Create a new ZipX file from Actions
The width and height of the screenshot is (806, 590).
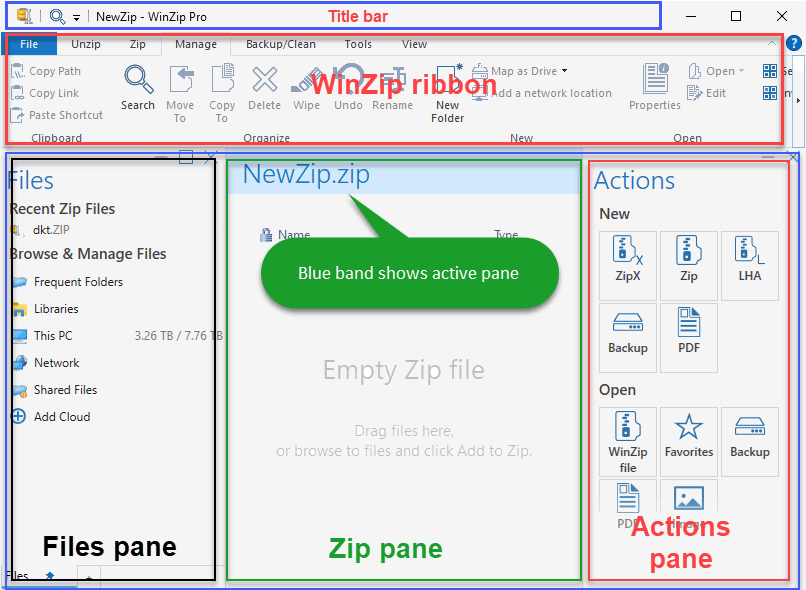click(628, 266)
